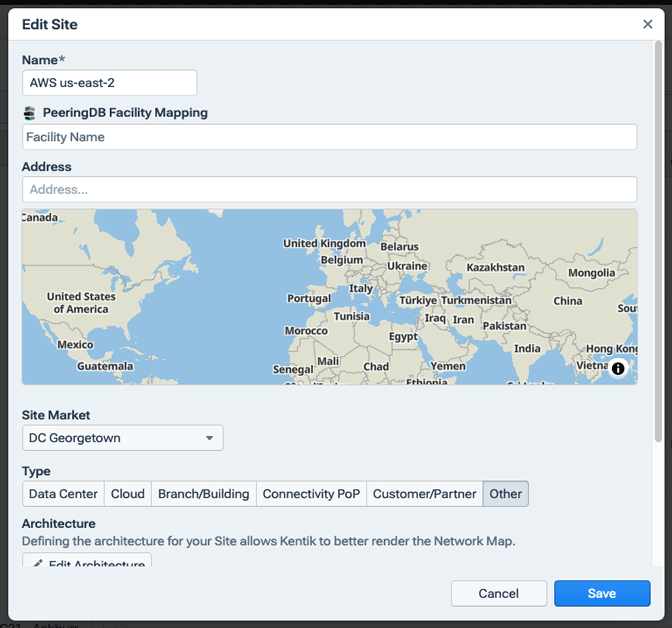Click Turkmenistan label on the map
Screen dimensions: 672x628
(x=476, y=300)
